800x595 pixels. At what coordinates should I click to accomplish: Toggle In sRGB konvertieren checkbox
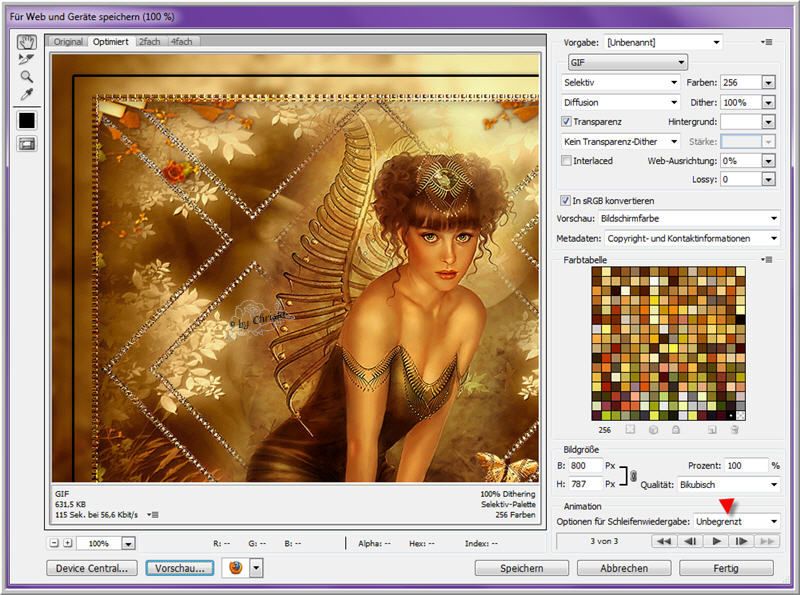pos(565,200)
